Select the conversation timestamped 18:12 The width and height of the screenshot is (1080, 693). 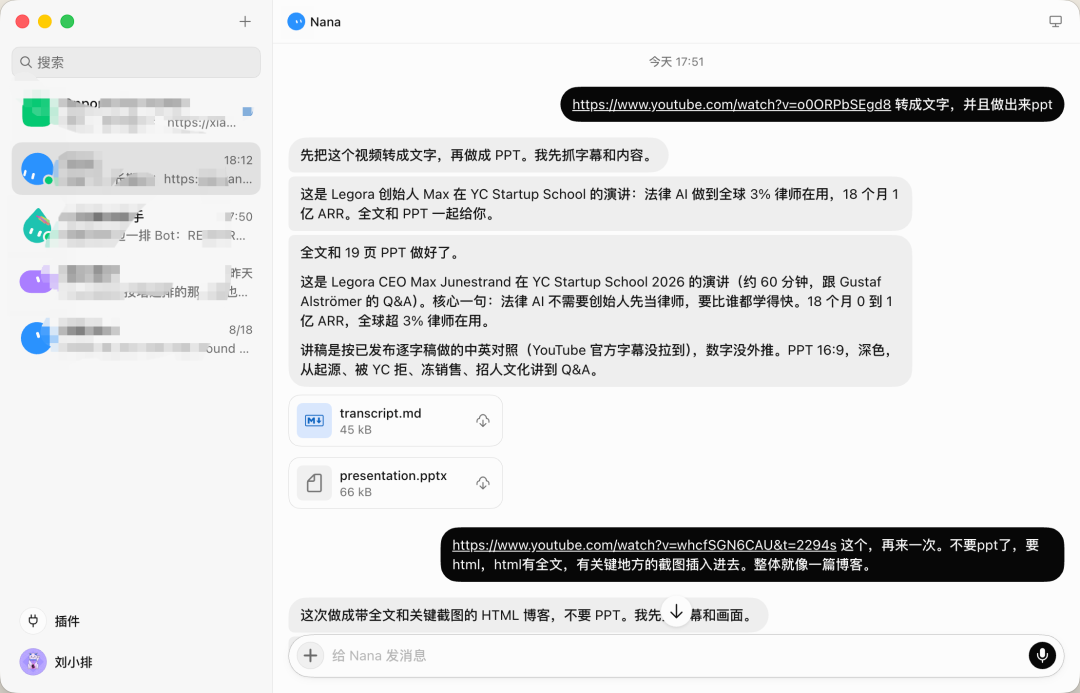pos(136,169)
